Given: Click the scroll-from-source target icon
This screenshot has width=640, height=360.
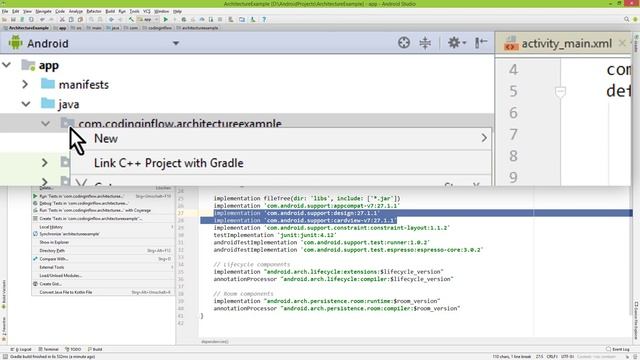Looking at the screenshot, I should tap(404, 43).
